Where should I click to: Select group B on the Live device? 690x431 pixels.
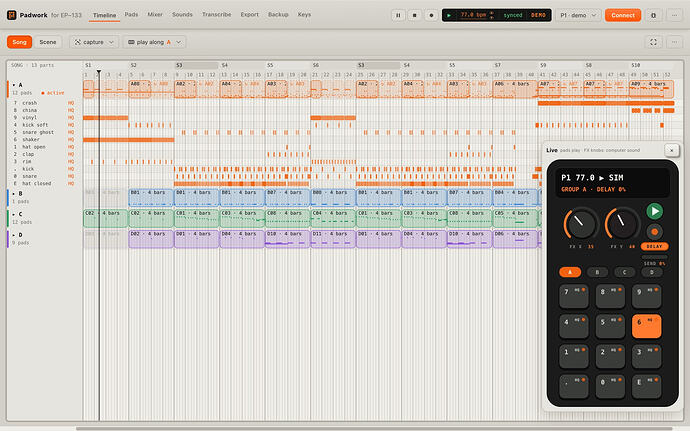point(597,272)
